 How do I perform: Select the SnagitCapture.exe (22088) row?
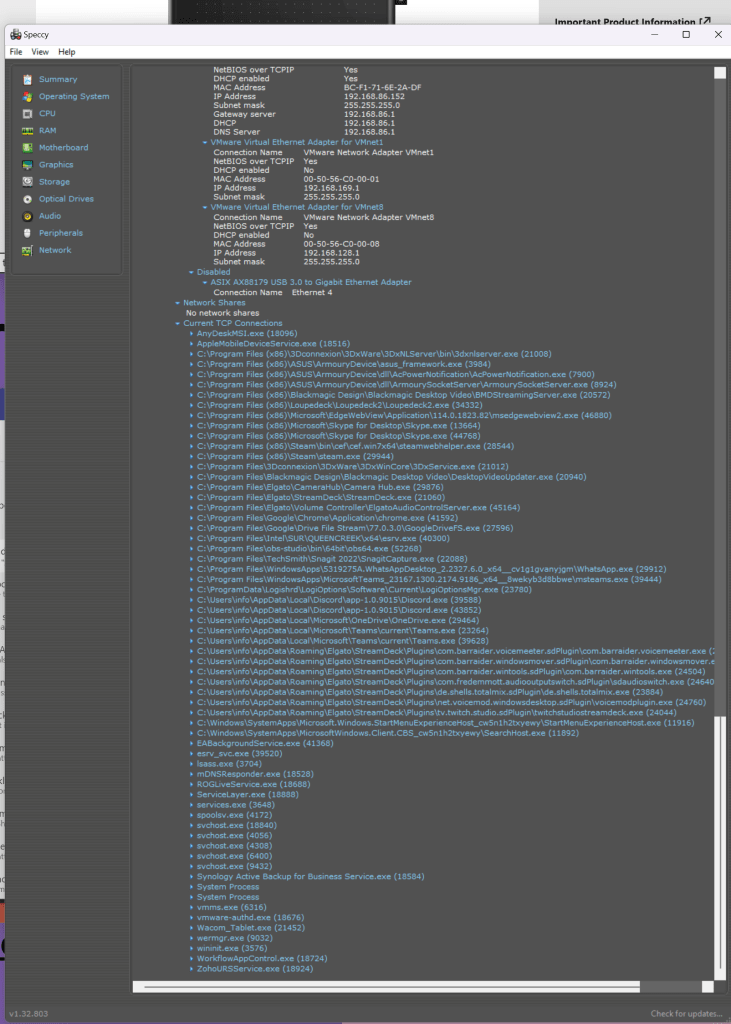tap(332, 559)
